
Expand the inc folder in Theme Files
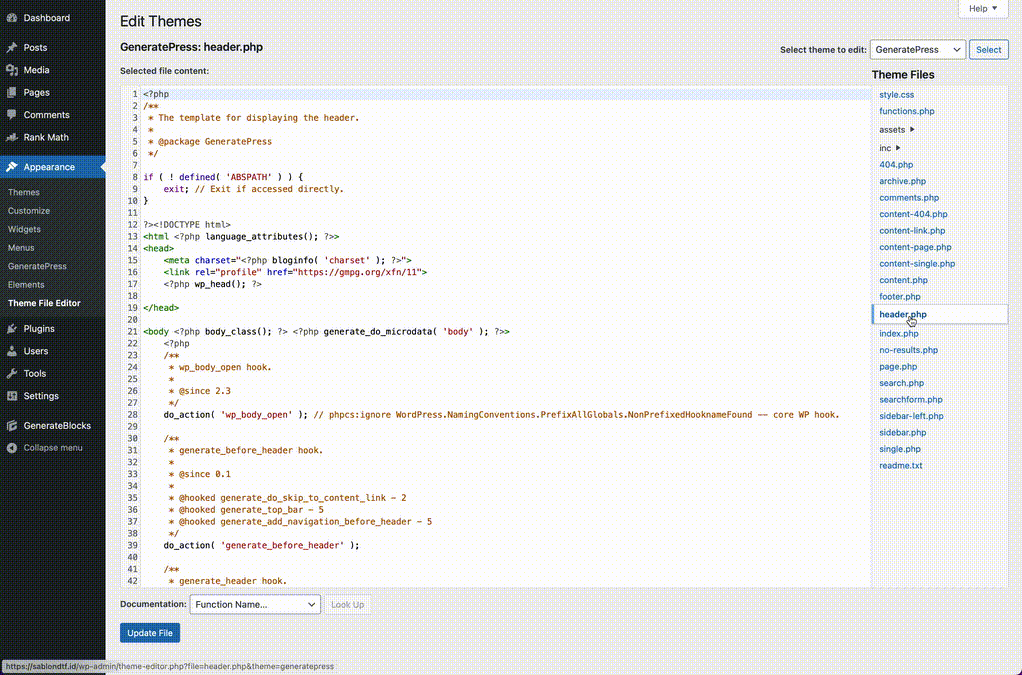click(898, 148)
